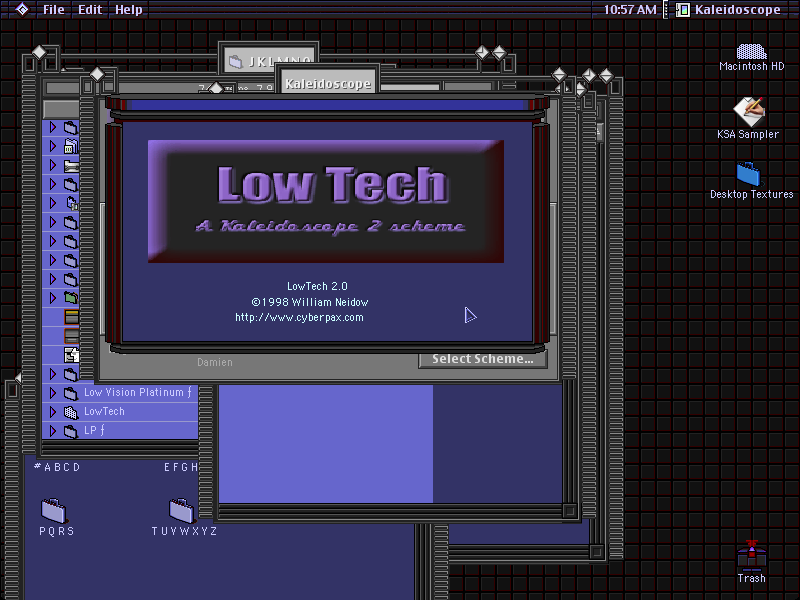800x600 pixels.
Task: Click the Low Tech banner image
Action: [x=326, y=201]
